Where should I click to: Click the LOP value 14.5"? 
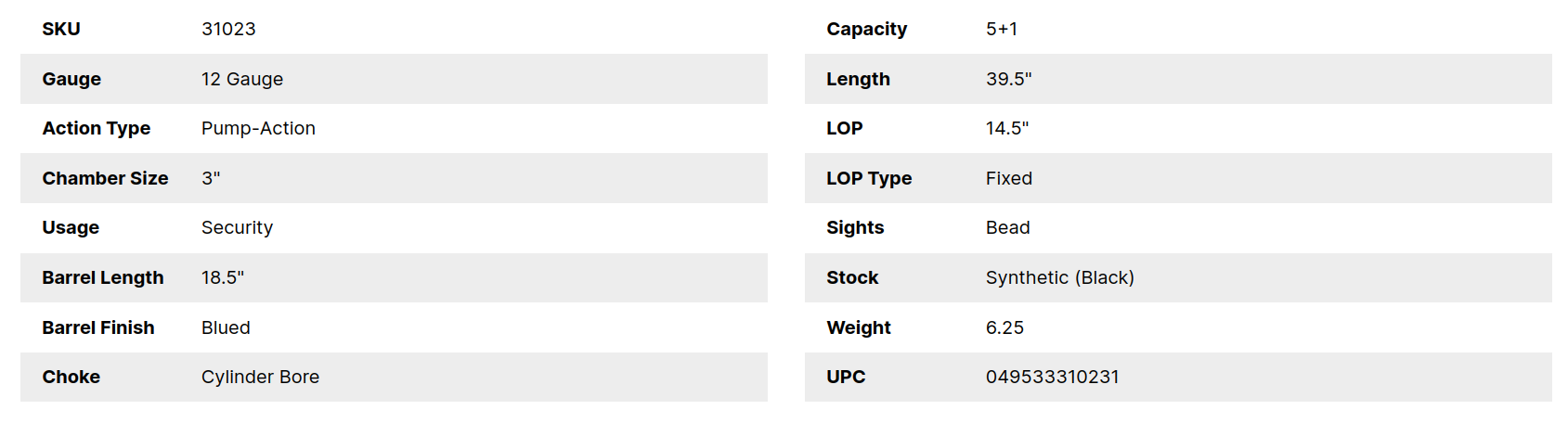[x=1007, y=128]
